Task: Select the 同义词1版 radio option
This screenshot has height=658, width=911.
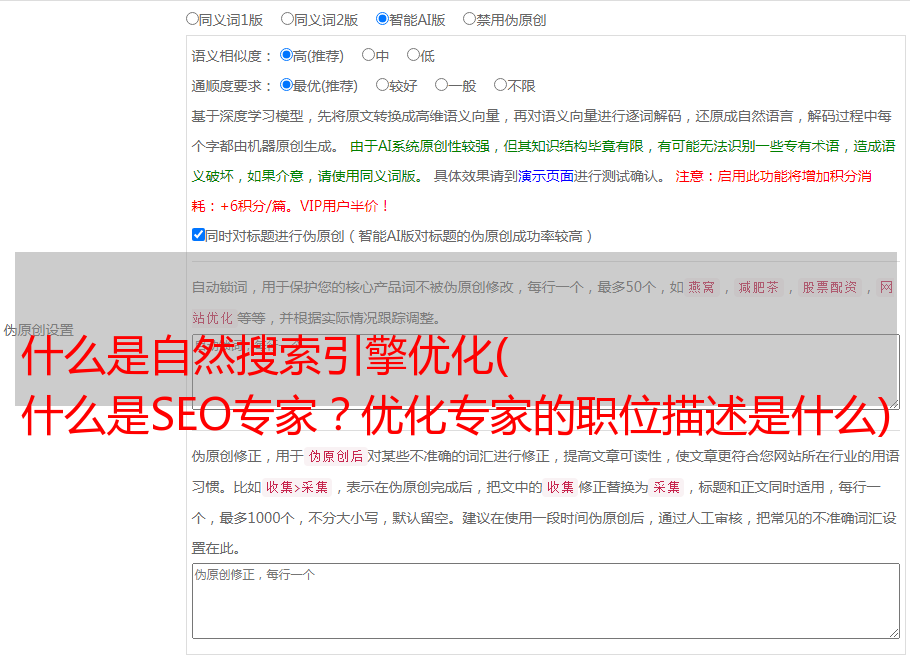Action: tap(192, 19)
